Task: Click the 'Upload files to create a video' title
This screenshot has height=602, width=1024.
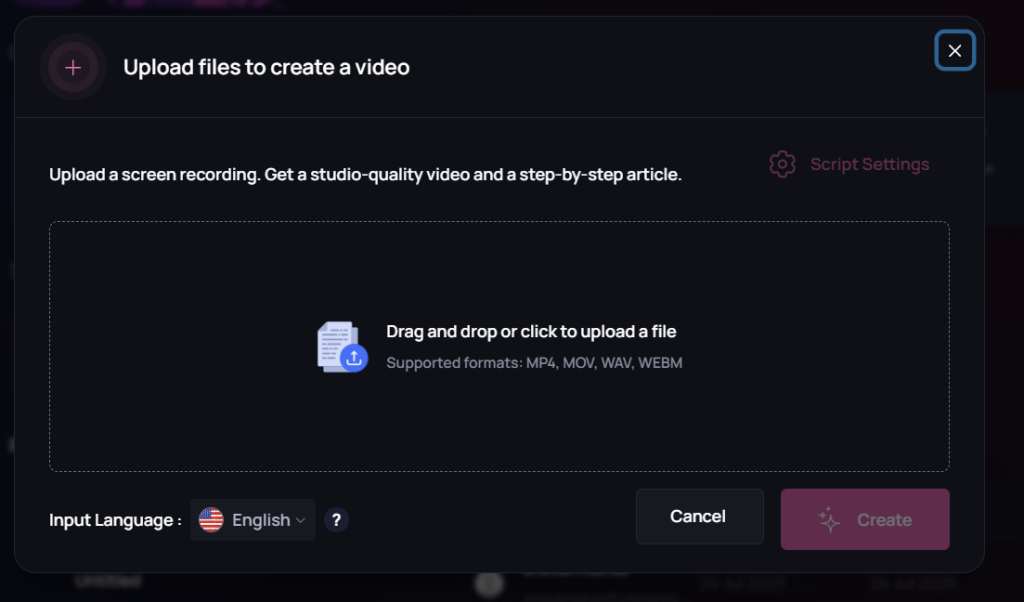Action: (x=266, y=67)
